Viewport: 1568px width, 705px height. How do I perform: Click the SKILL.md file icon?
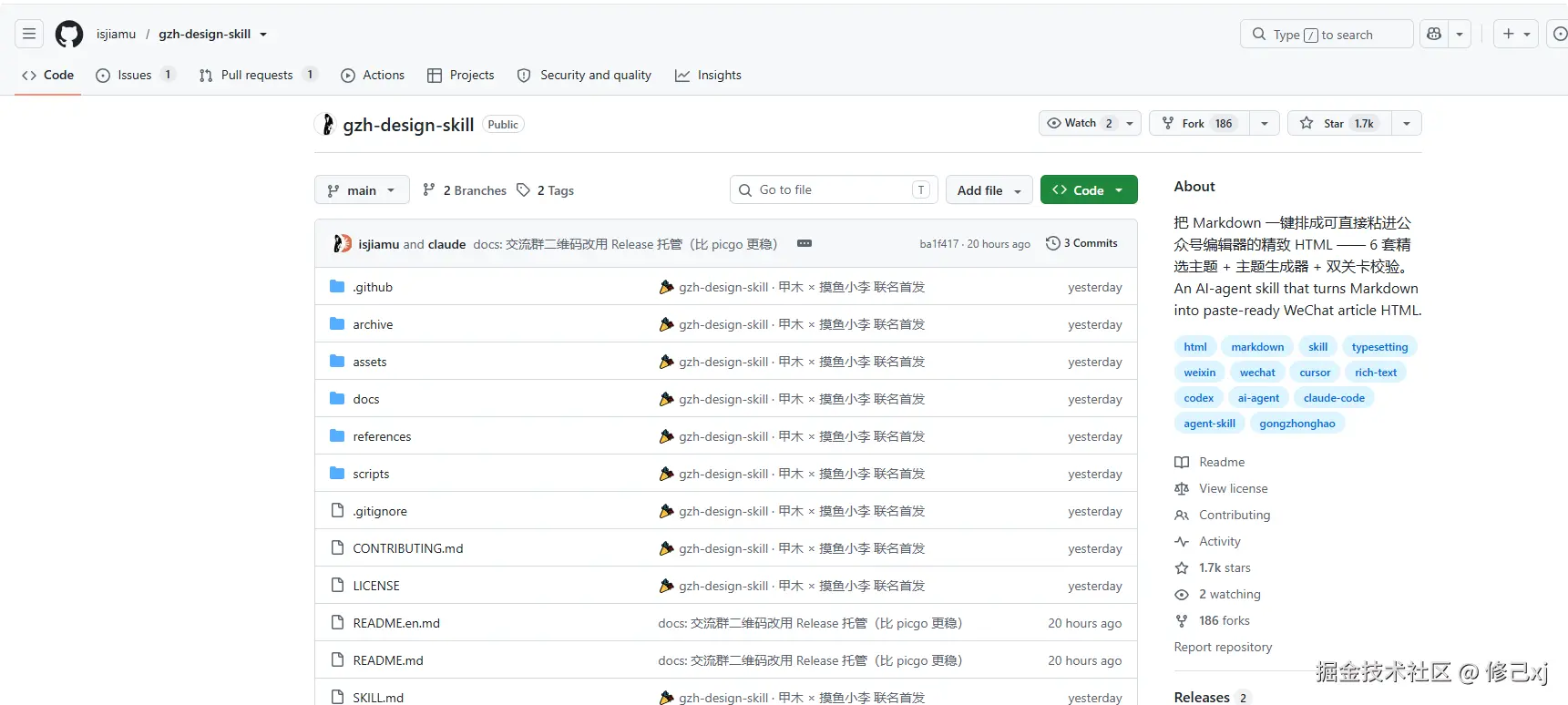[x=337, y=698]
